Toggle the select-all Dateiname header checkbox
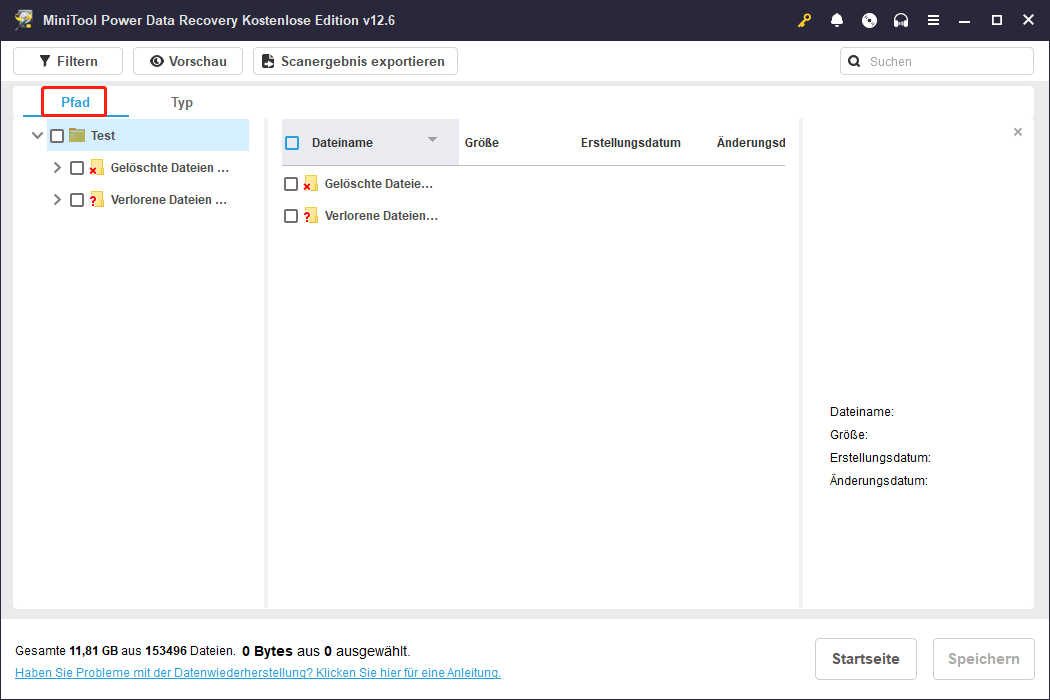Image resolution: width=1050 pixels, height=700 pixels. click(292, 143)
